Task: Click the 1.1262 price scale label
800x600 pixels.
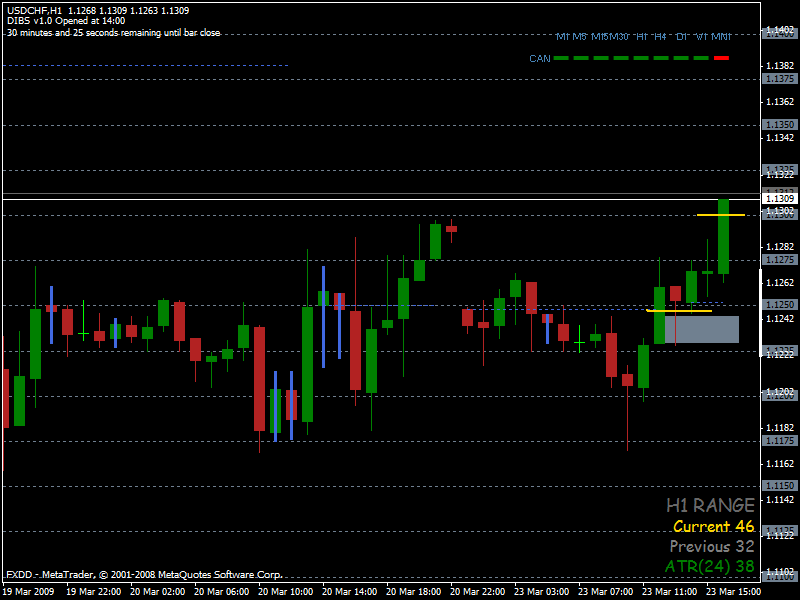Action: coord(780,283)
